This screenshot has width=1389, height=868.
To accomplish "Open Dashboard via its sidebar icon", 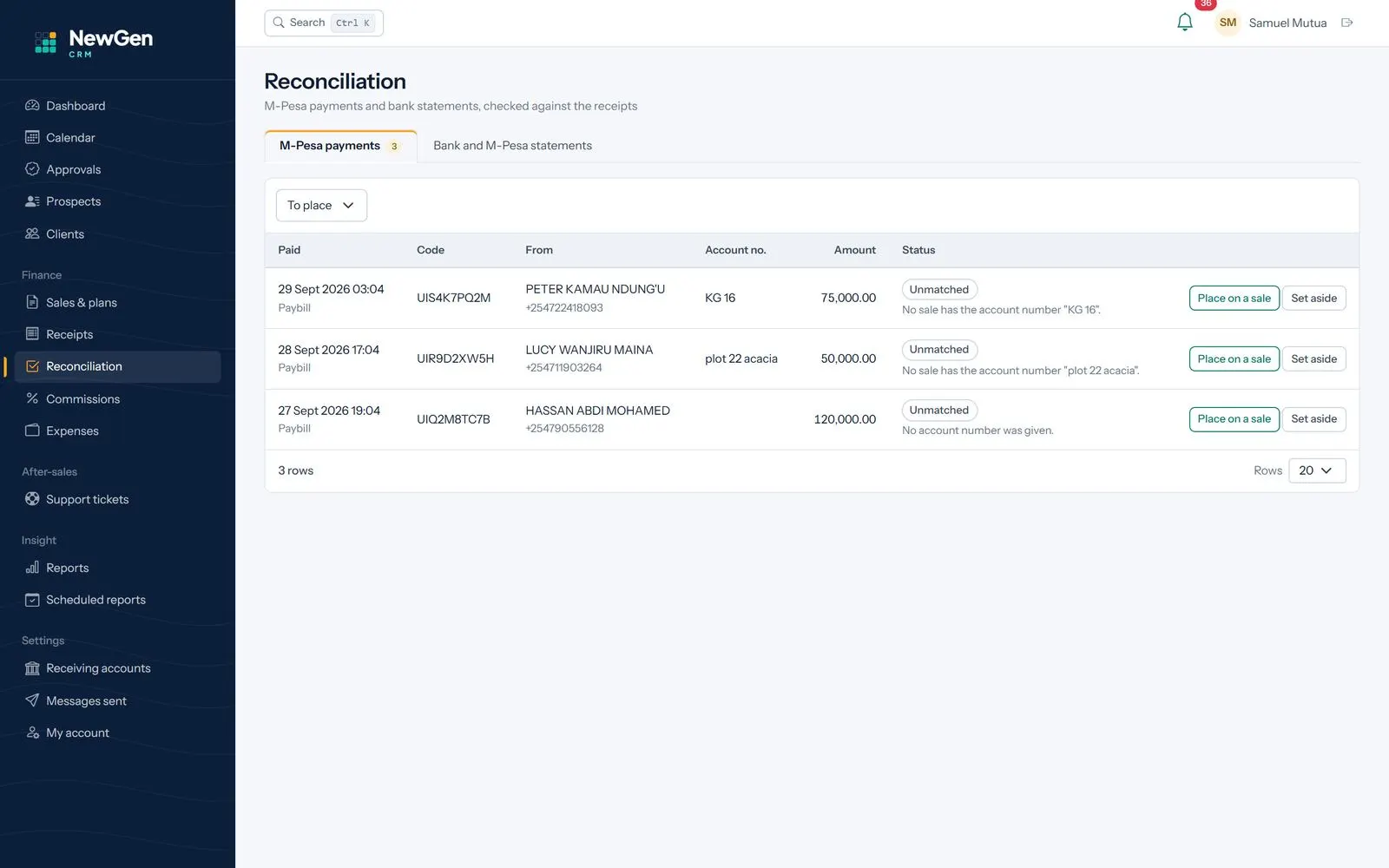I will point(32,106).
